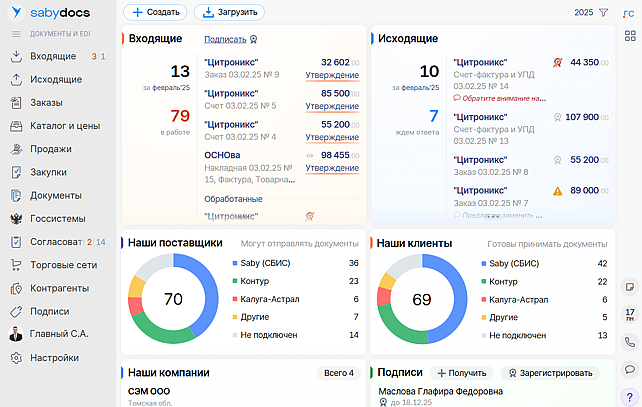Open Заказы section in the sidebar
This screenshot has width=642, height=407.
(x=46, y=103)
